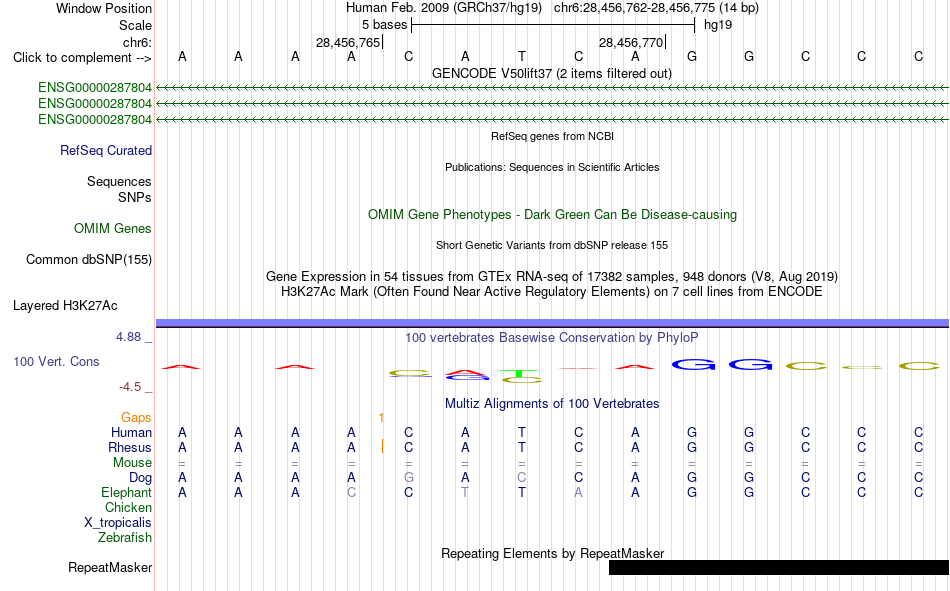950x591 pixels.
Task: Open Multiz Alignments of 100 Vertebrates title
Action: click(552, 404)
